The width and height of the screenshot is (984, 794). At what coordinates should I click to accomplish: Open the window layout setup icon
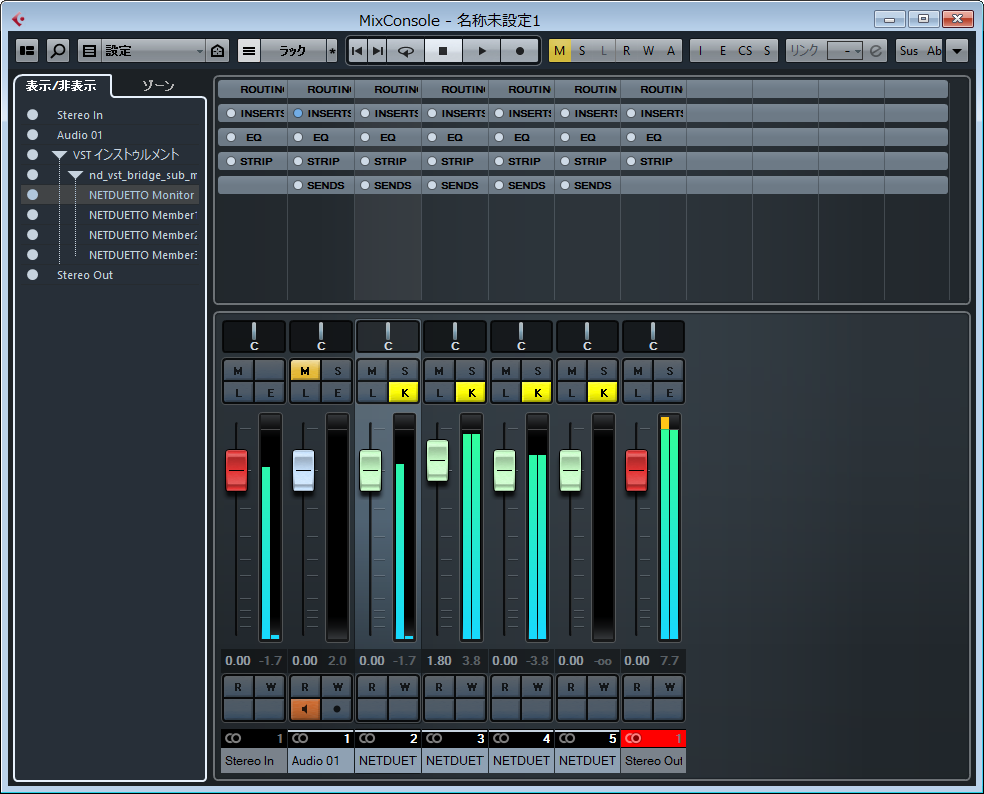click(27, 51)
